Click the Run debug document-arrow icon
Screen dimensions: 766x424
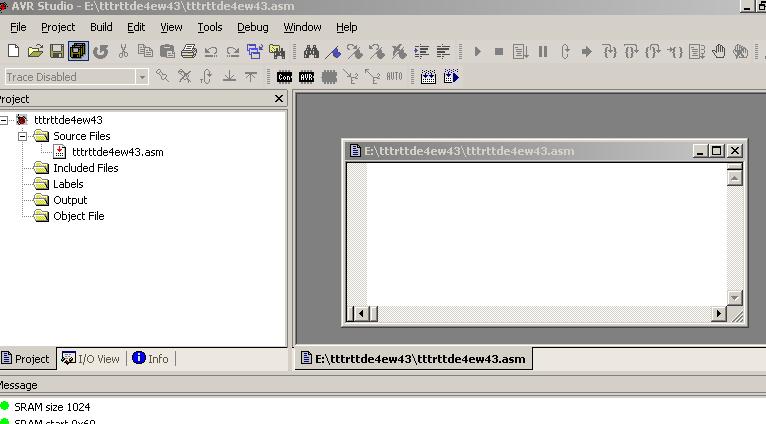tap(520, 51)
